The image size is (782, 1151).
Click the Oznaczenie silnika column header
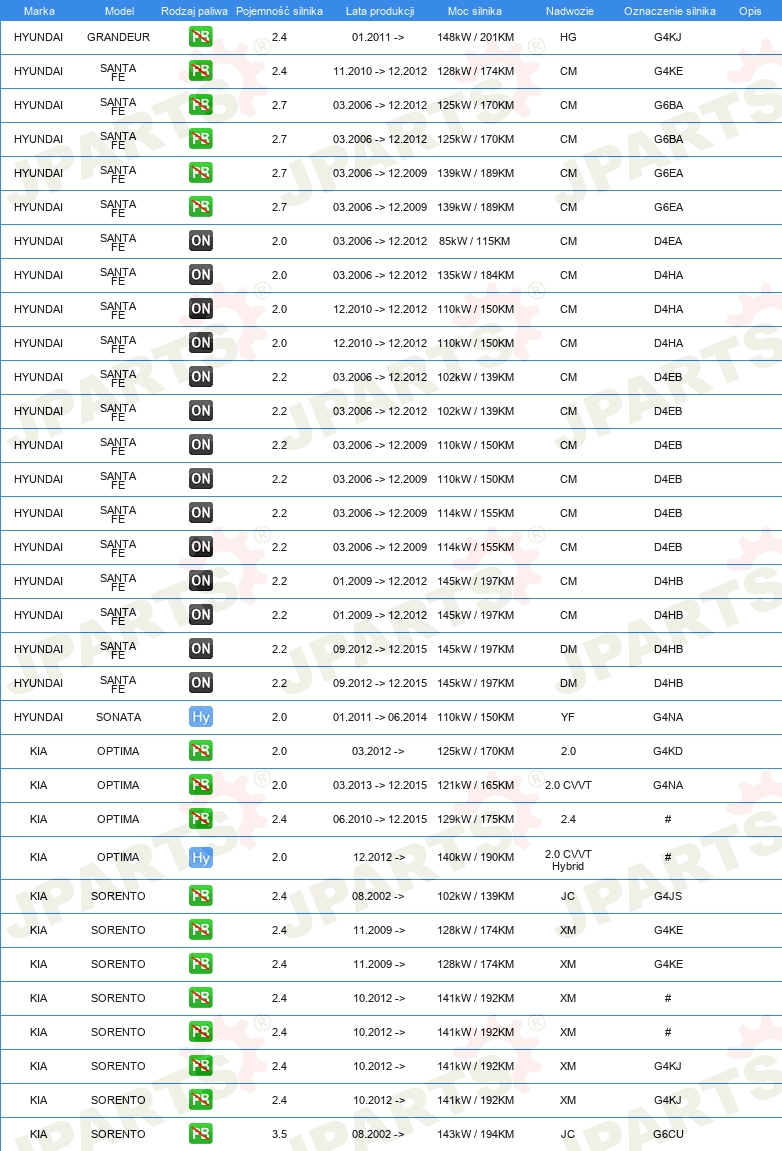coord(670,11)
